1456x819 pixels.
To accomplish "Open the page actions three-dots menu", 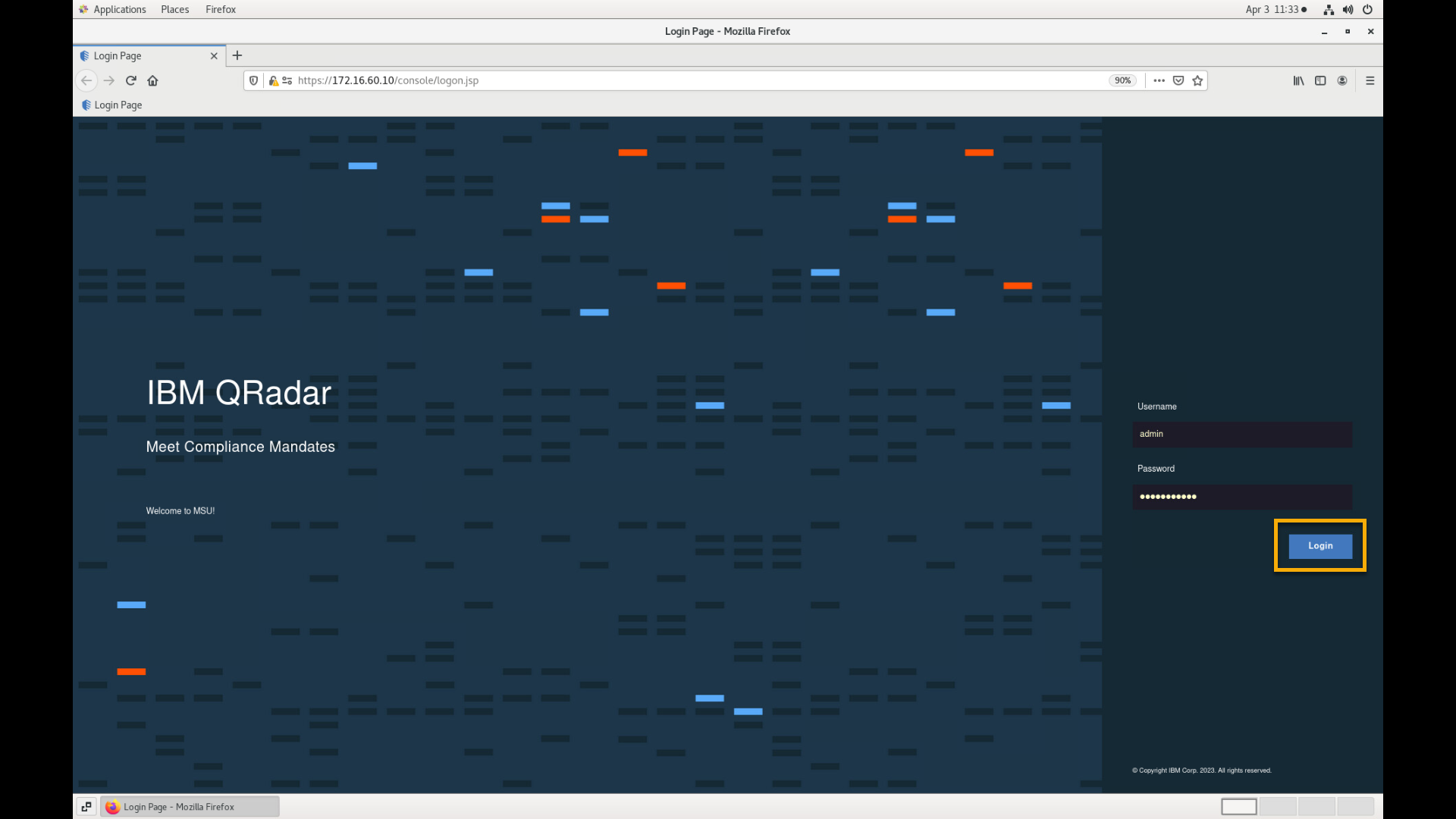I will tap(1159, 80).
